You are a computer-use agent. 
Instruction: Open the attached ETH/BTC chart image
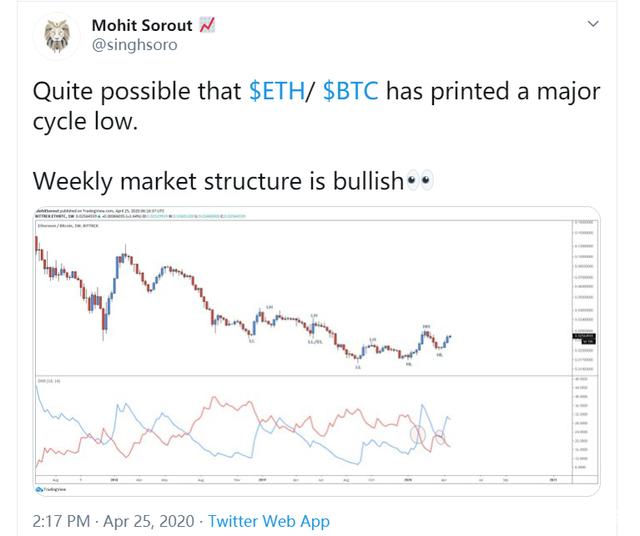point(316,351)
